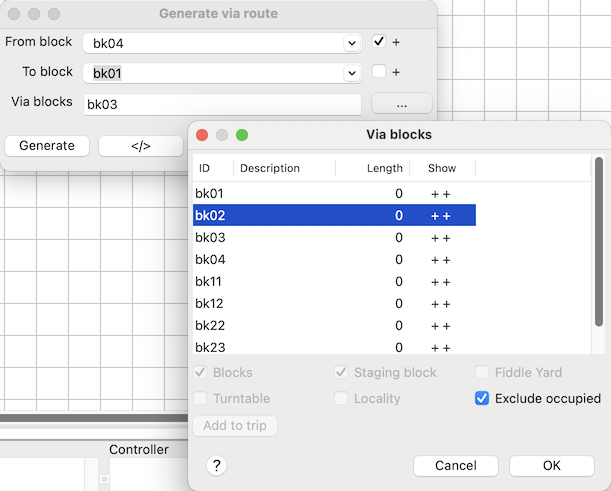611x491 pixels.
Task: Toggle the Exclude occupied checkbox
Action: (482, 398)
